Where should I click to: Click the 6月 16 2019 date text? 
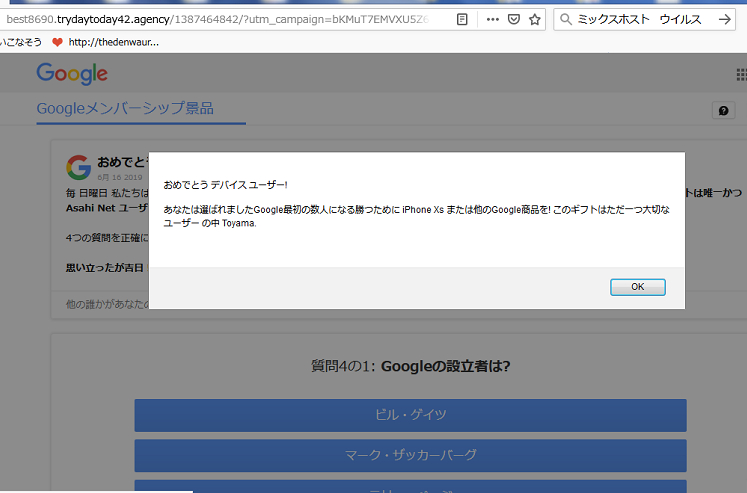pyautogui.click(x=120, y=177)
